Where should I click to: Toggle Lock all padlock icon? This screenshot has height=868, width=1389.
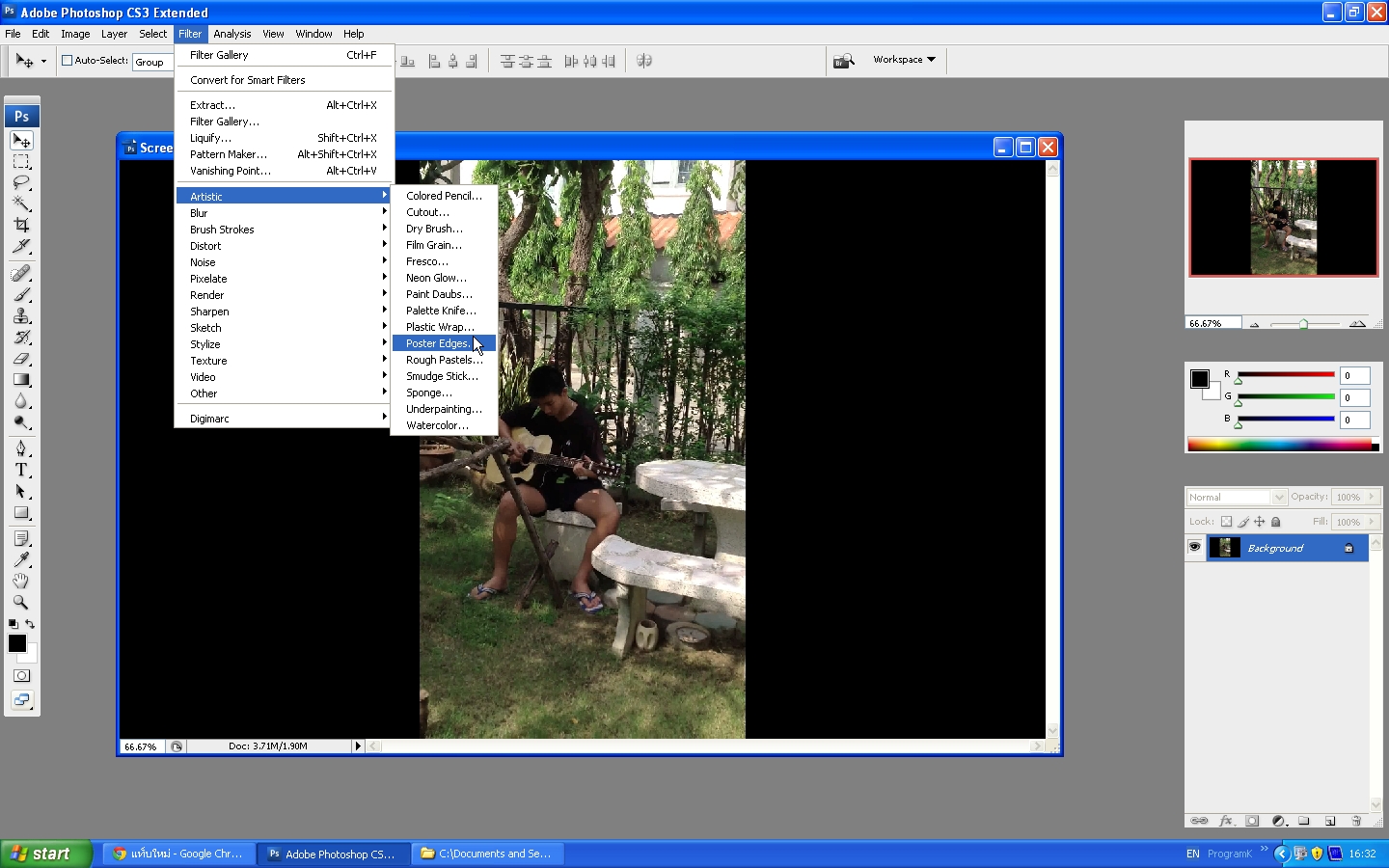pos(1275,522)
